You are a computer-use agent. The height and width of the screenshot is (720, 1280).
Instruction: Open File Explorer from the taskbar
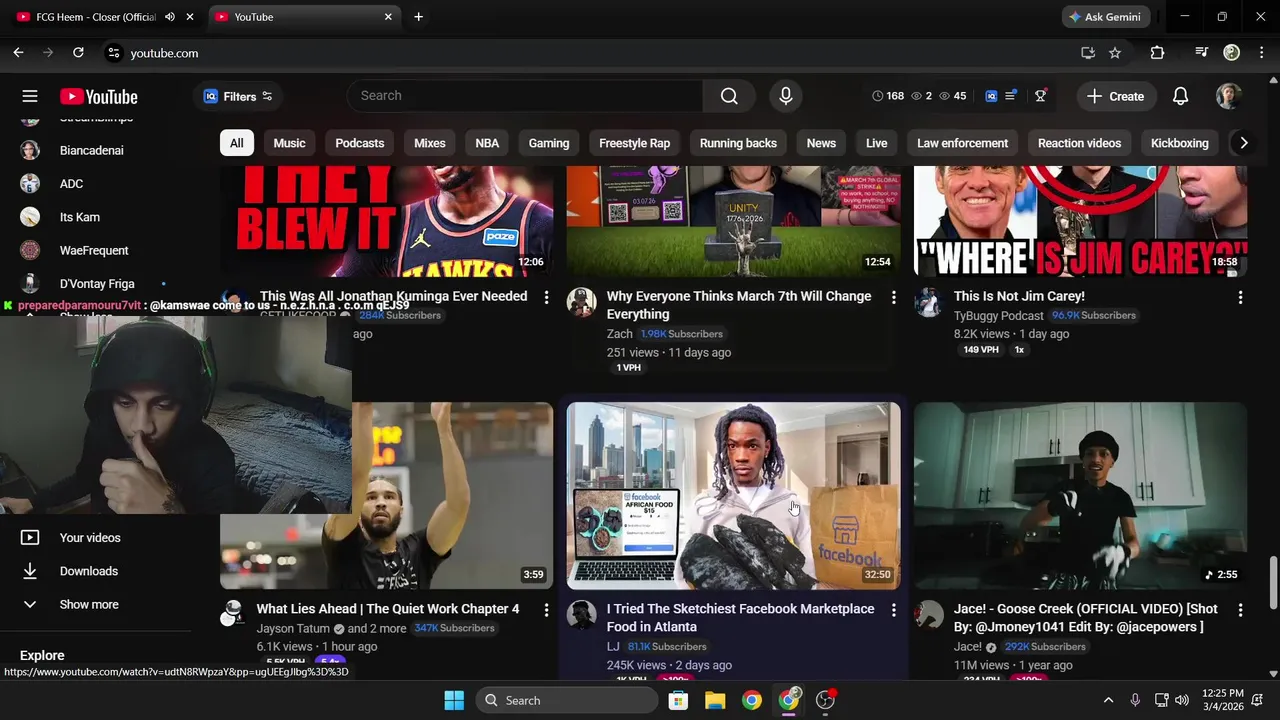pos(715,700)
